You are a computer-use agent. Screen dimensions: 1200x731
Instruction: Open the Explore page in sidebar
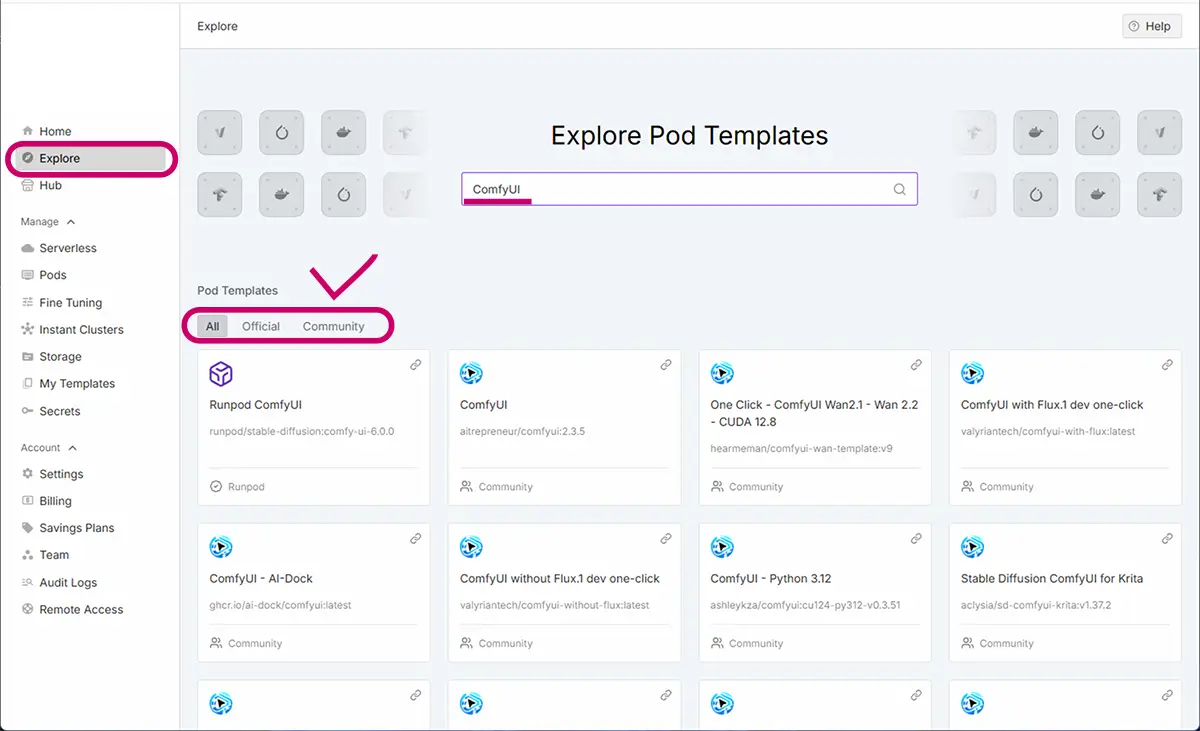pyautogui.click(x=92, y=158)
